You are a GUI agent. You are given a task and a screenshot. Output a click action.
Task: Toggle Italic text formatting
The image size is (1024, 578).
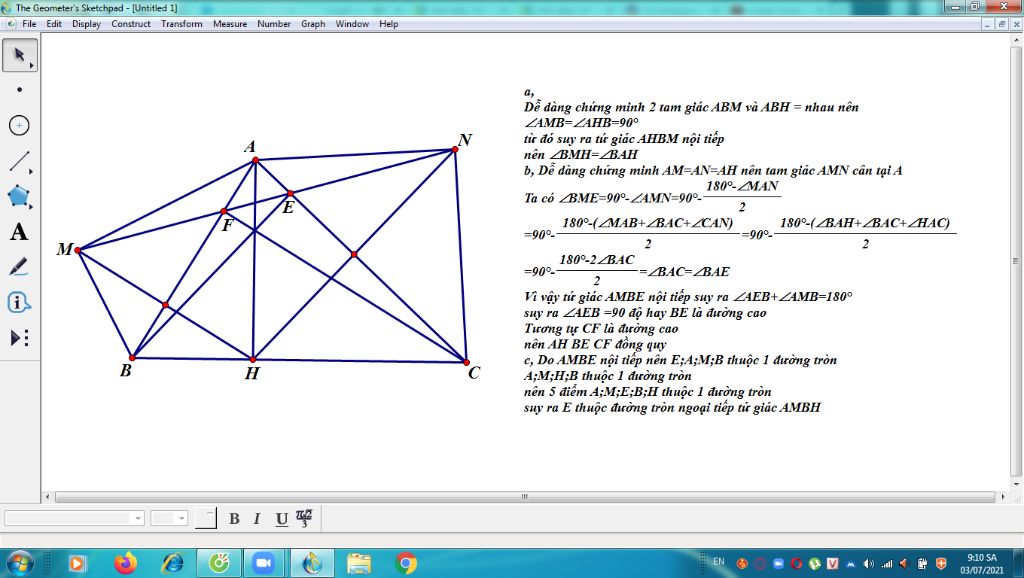(257, 519)
